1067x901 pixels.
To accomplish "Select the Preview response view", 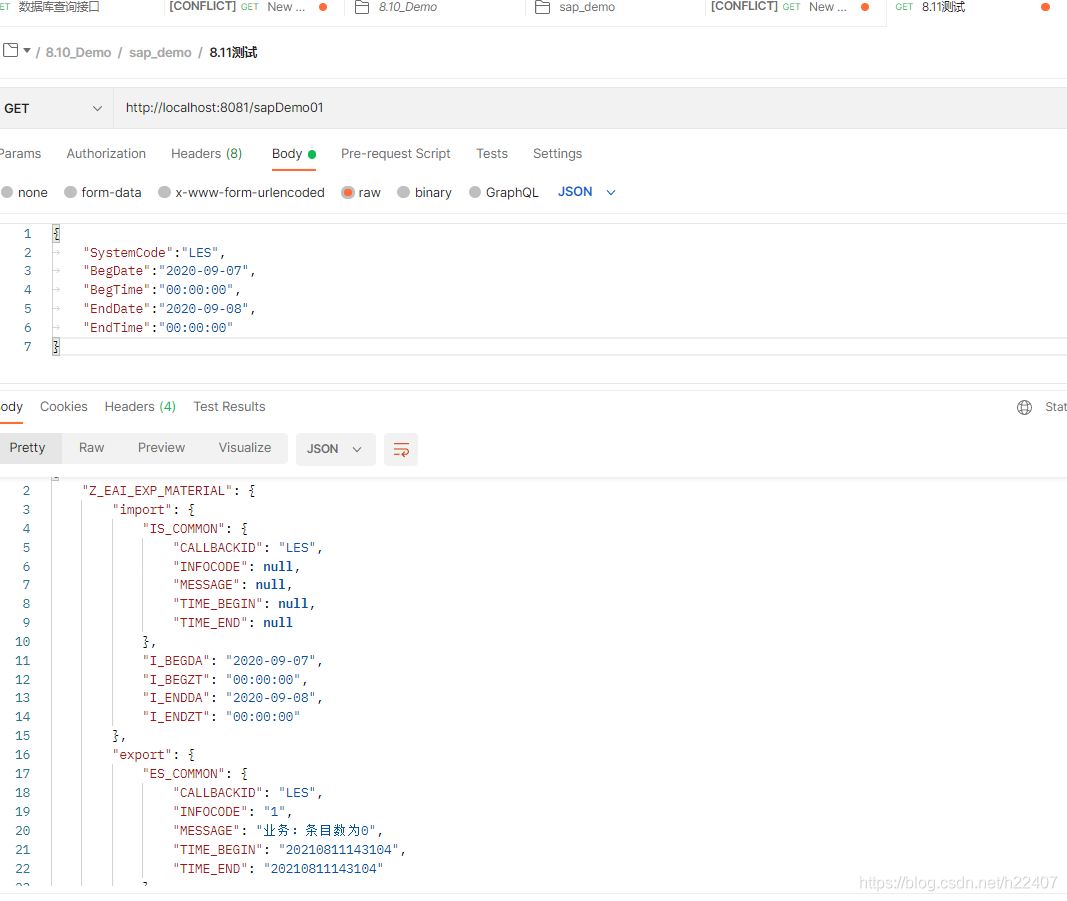I will click(161, 448).
